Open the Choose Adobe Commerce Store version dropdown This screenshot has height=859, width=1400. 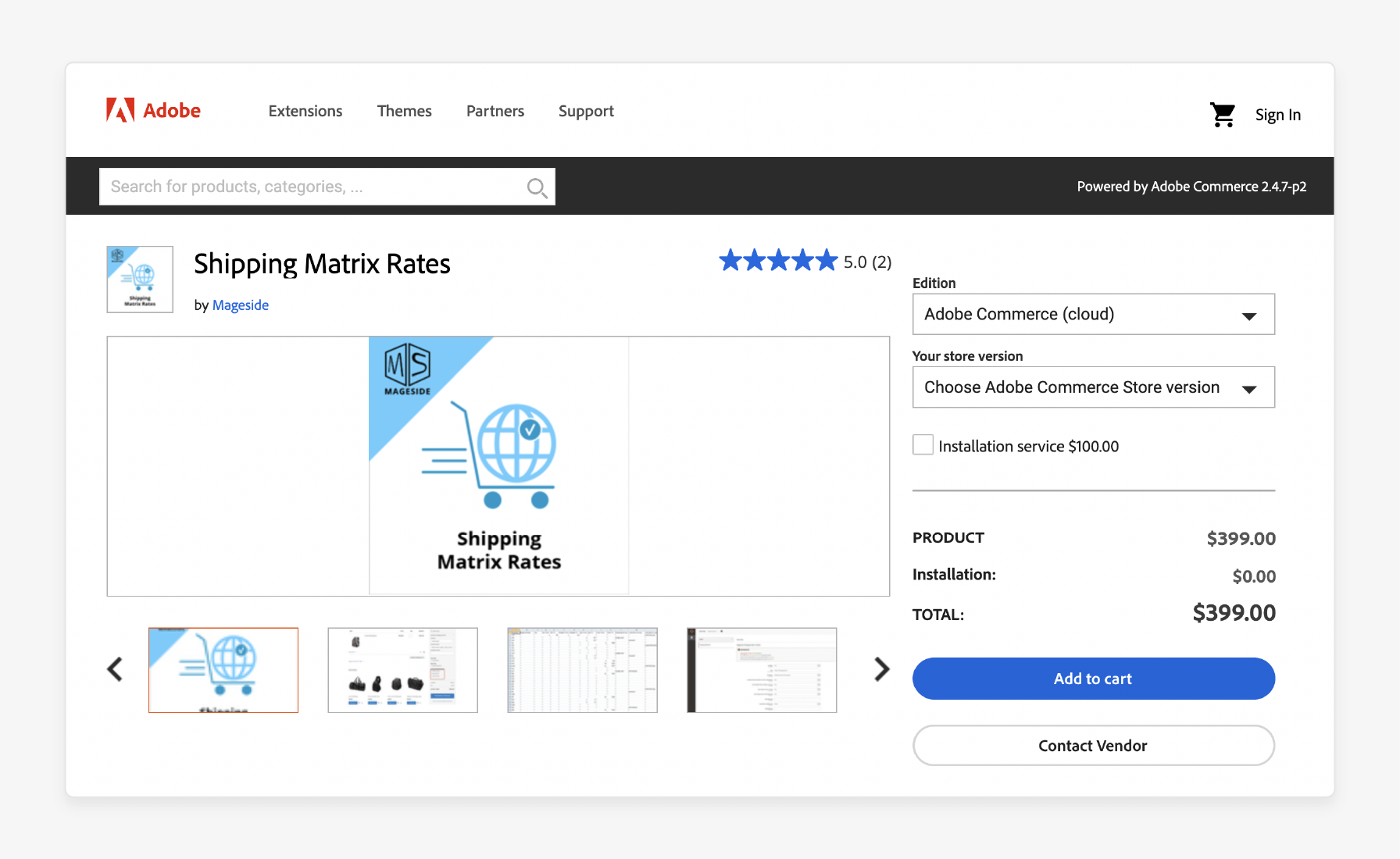[1094, 387]
